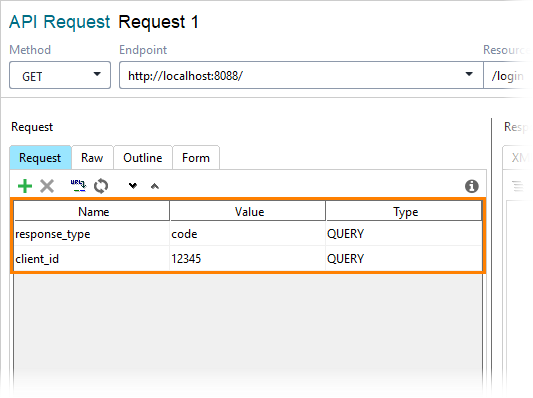Click the refresh parameters icon
The height and width of the screenshot is (398, 533).
tap(101, 186)
